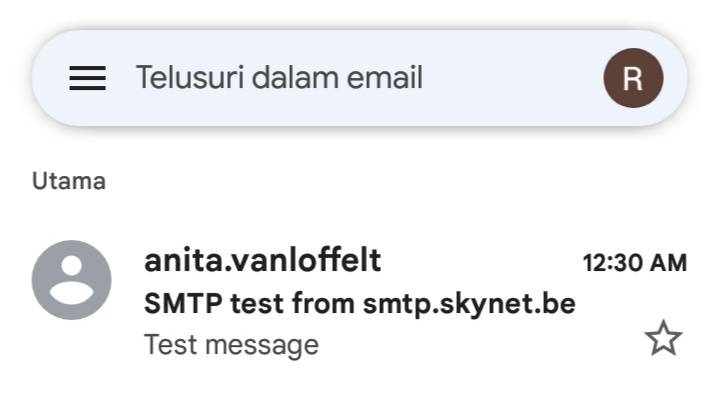Viewport: 716px width, 408px height.
Task: Show the side drawer via three-line icon
Action: [x=87, y=78]
